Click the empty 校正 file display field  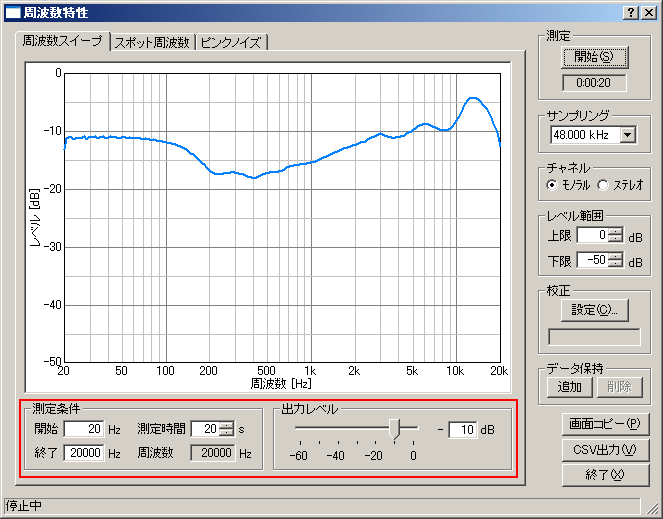pyautogui.click(x=594, y=337)
